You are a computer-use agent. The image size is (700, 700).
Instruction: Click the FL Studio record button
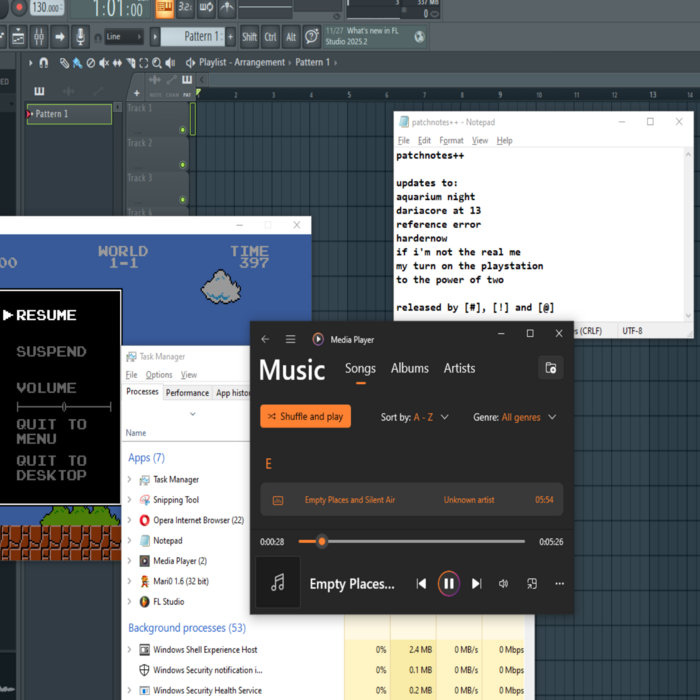point(19,8)
